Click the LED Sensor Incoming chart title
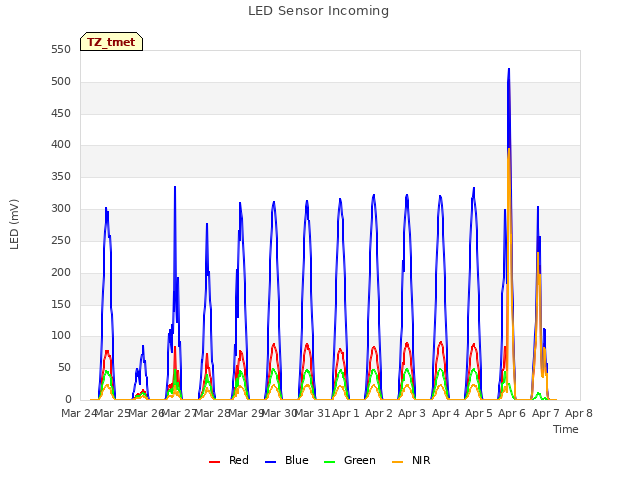Image resolution: width=640 pixels, height=480 pixels. point(318,11)
